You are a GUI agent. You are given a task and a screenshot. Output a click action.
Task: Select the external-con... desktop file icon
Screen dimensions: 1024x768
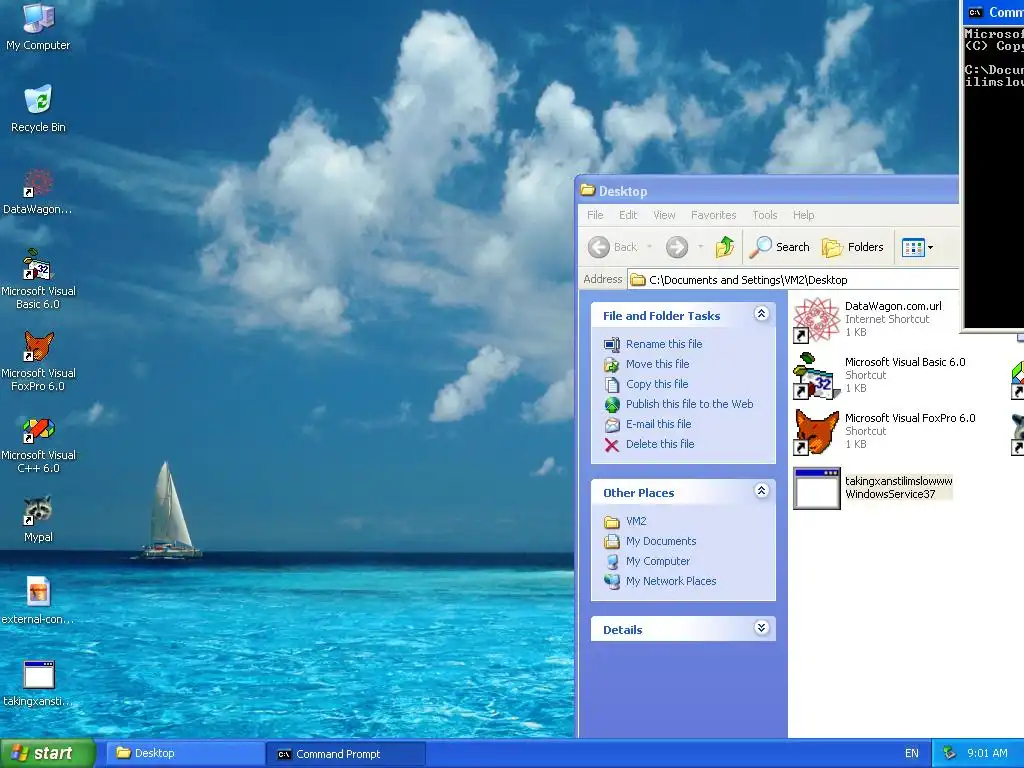click(x=38, y=601)
